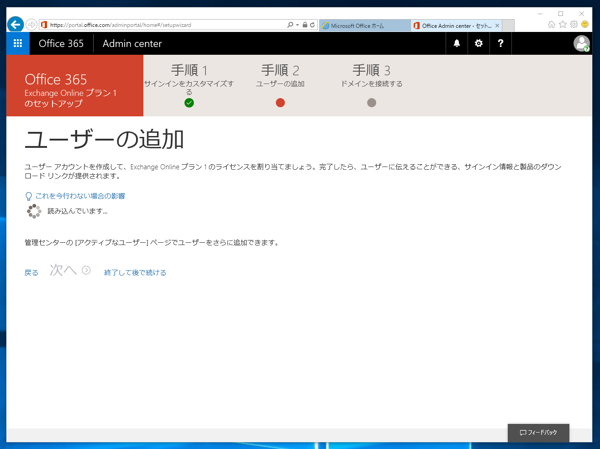Click the 戻る link
The width and height of the screenshot is (600, 449).
pos(31,273)
